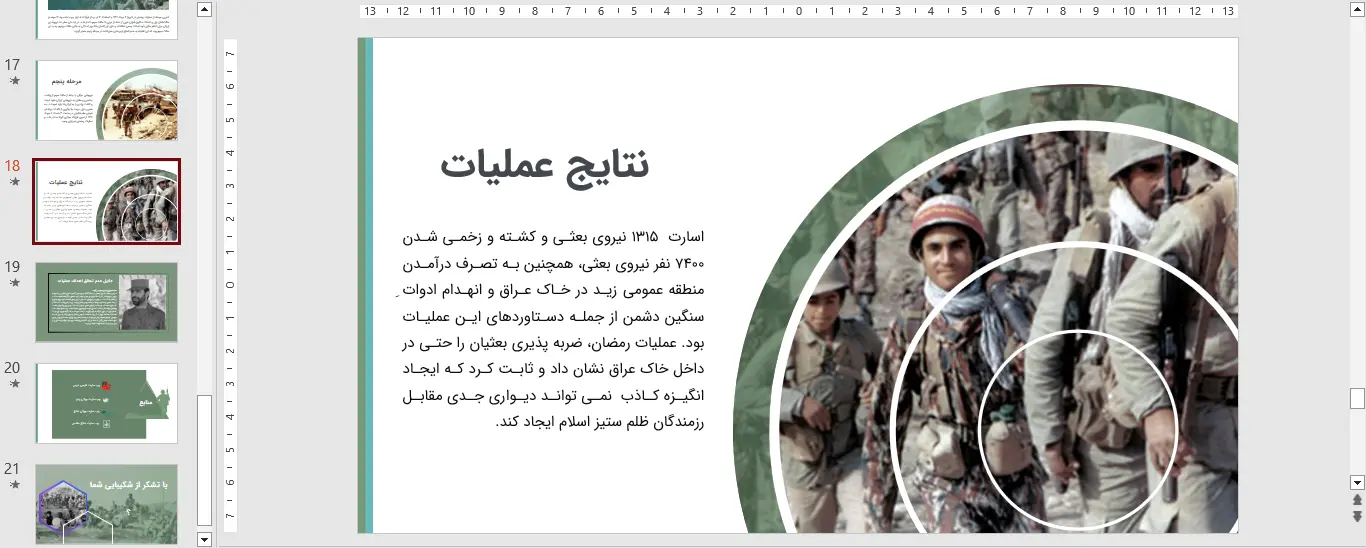Screen dimensions: 1366x548
Task: Click the main editor scroll-up arrow
Action: tap(1357, 10)
